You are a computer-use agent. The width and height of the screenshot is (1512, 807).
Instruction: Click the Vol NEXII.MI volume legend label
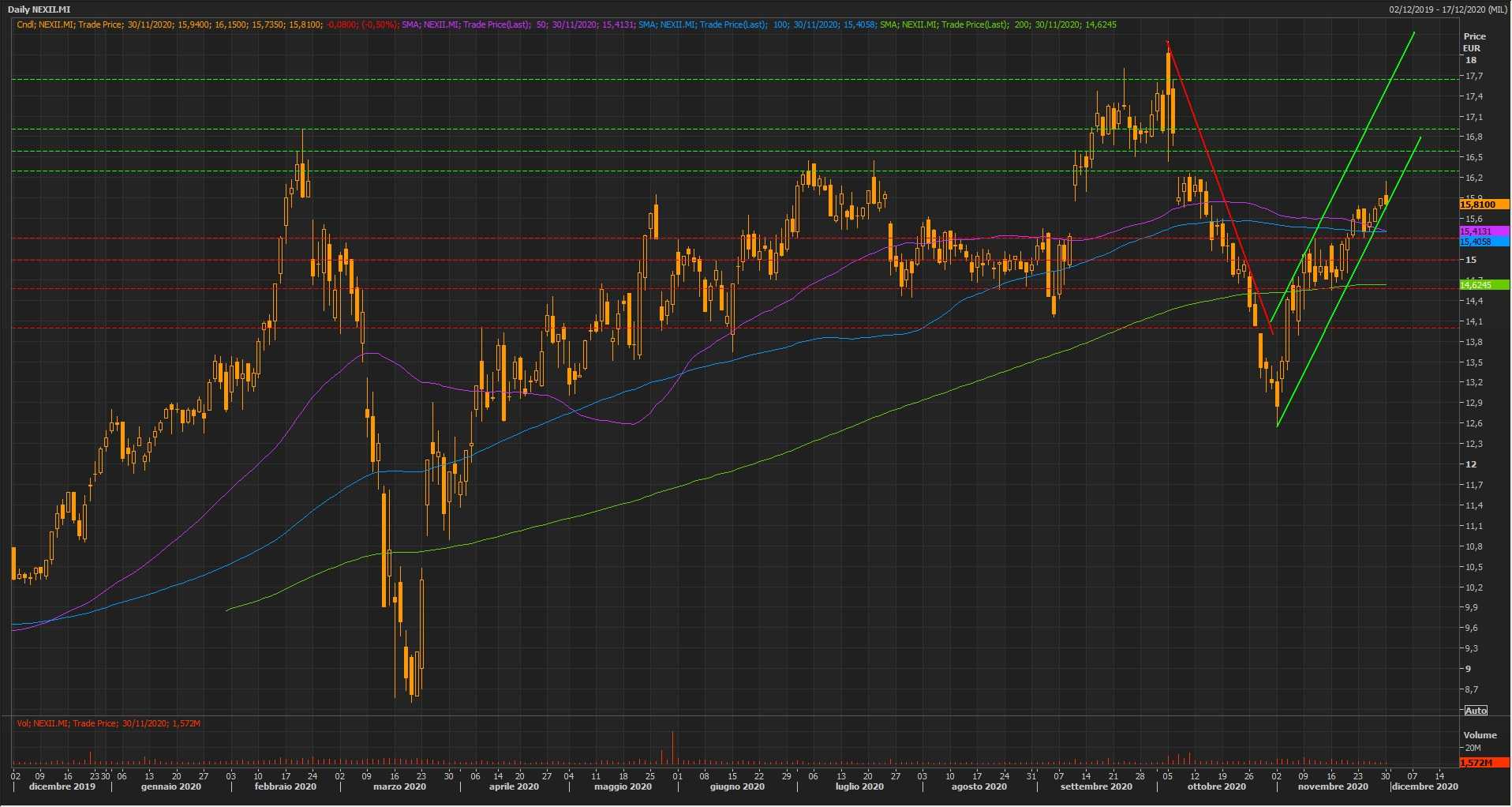coord(108,723)
